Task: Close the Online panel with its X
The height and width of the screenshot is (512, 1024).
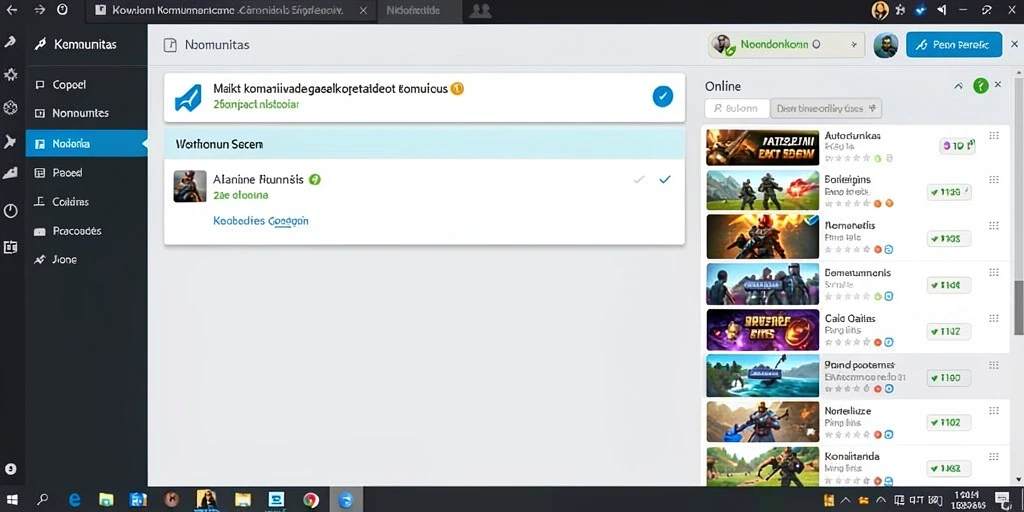Action: (998, 85)
